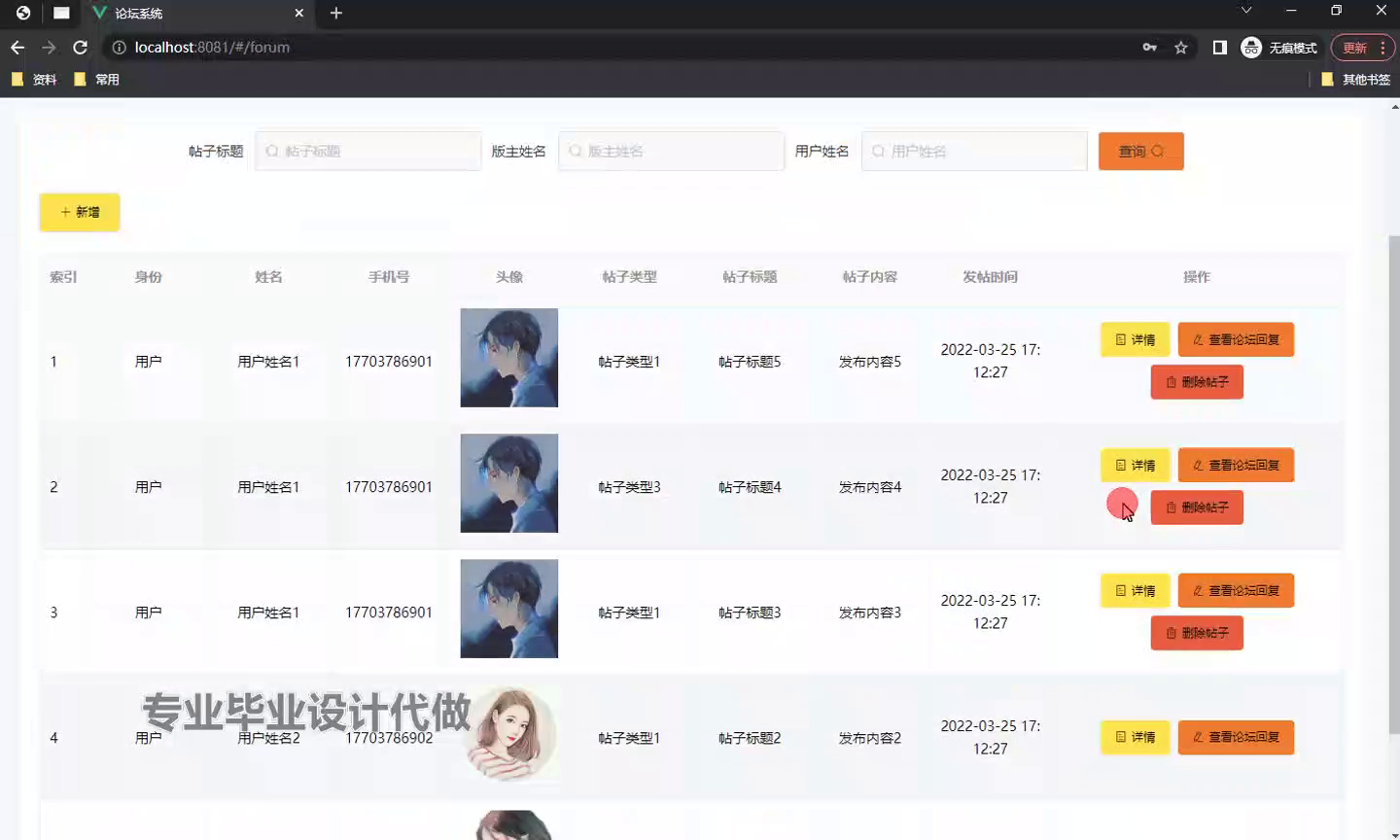This screenshot has height=840, width=1400.
Task: Open tab search dropdown arrow
Action: 1245,11
